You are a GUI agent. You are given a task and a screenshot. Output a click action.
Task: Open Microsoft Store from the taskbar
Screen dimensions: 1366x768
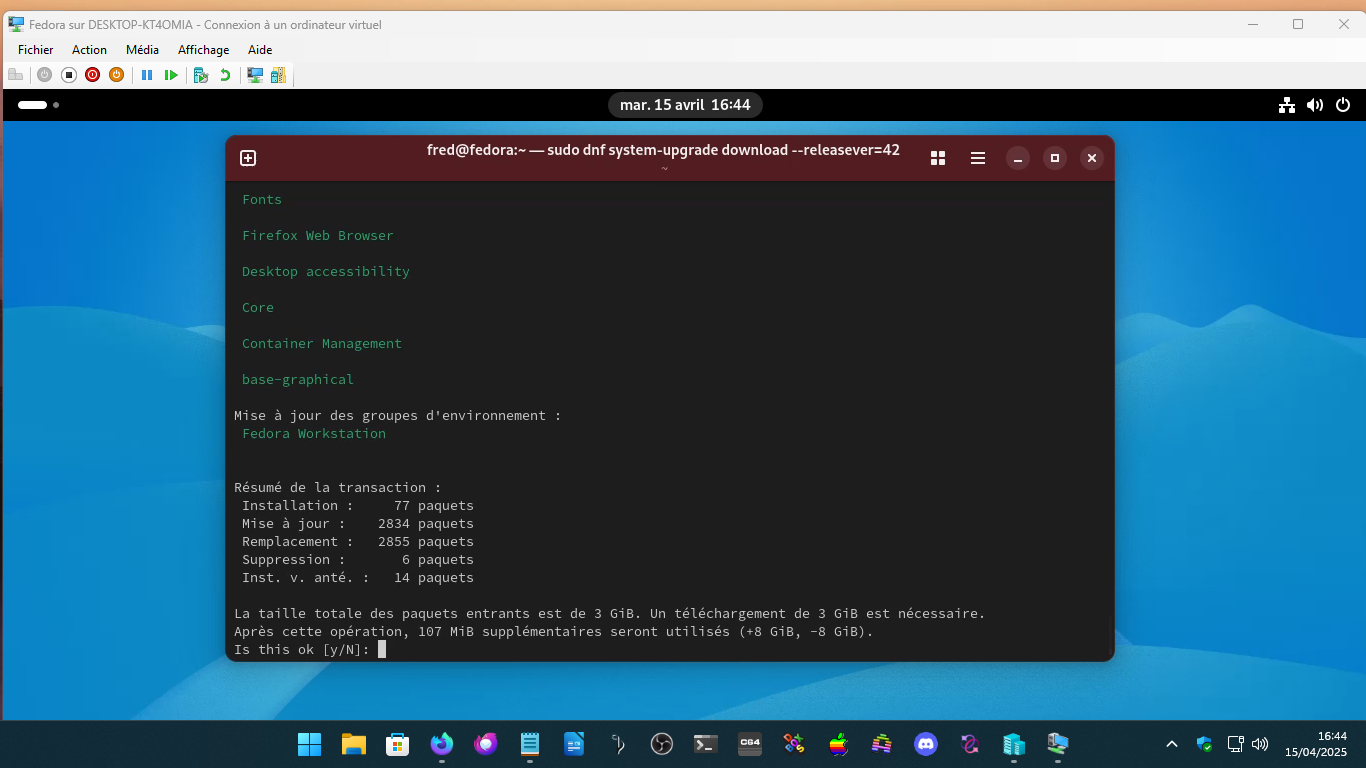(x=397, y=744)
